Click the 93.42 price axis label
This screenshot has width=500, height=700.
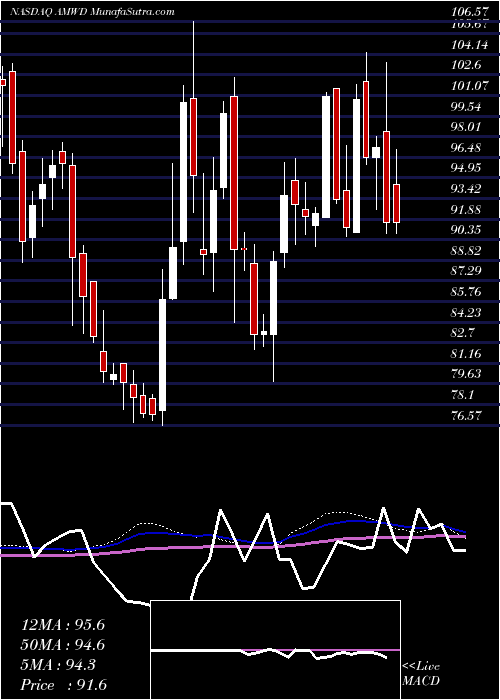pos(467,189)
